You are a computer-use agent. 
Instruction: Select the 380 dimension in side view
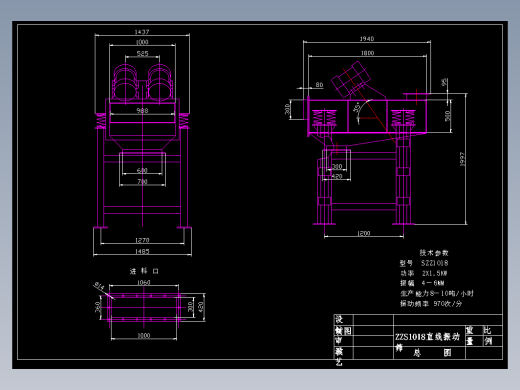pyautogui.click(x=337, y=166)
